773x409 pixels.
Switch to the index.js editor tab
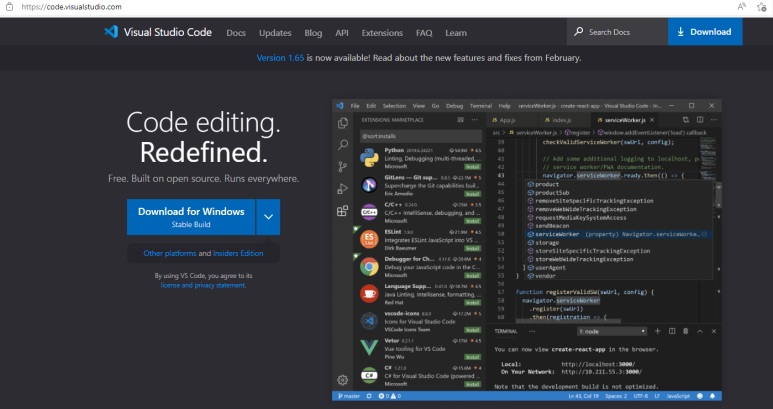[561, 120]
